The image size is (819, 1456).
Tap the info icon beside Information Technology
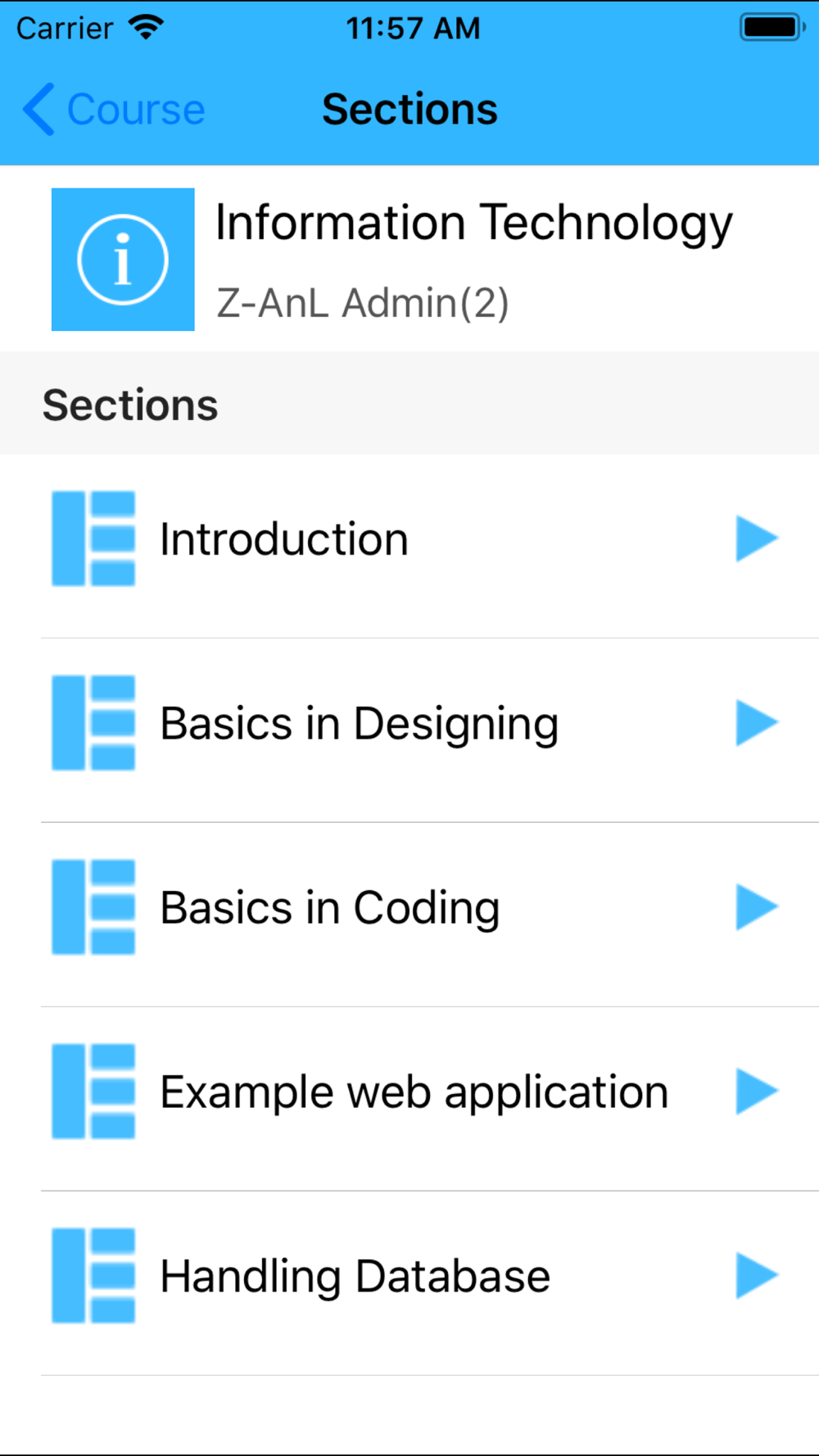(x=123, y=260)
